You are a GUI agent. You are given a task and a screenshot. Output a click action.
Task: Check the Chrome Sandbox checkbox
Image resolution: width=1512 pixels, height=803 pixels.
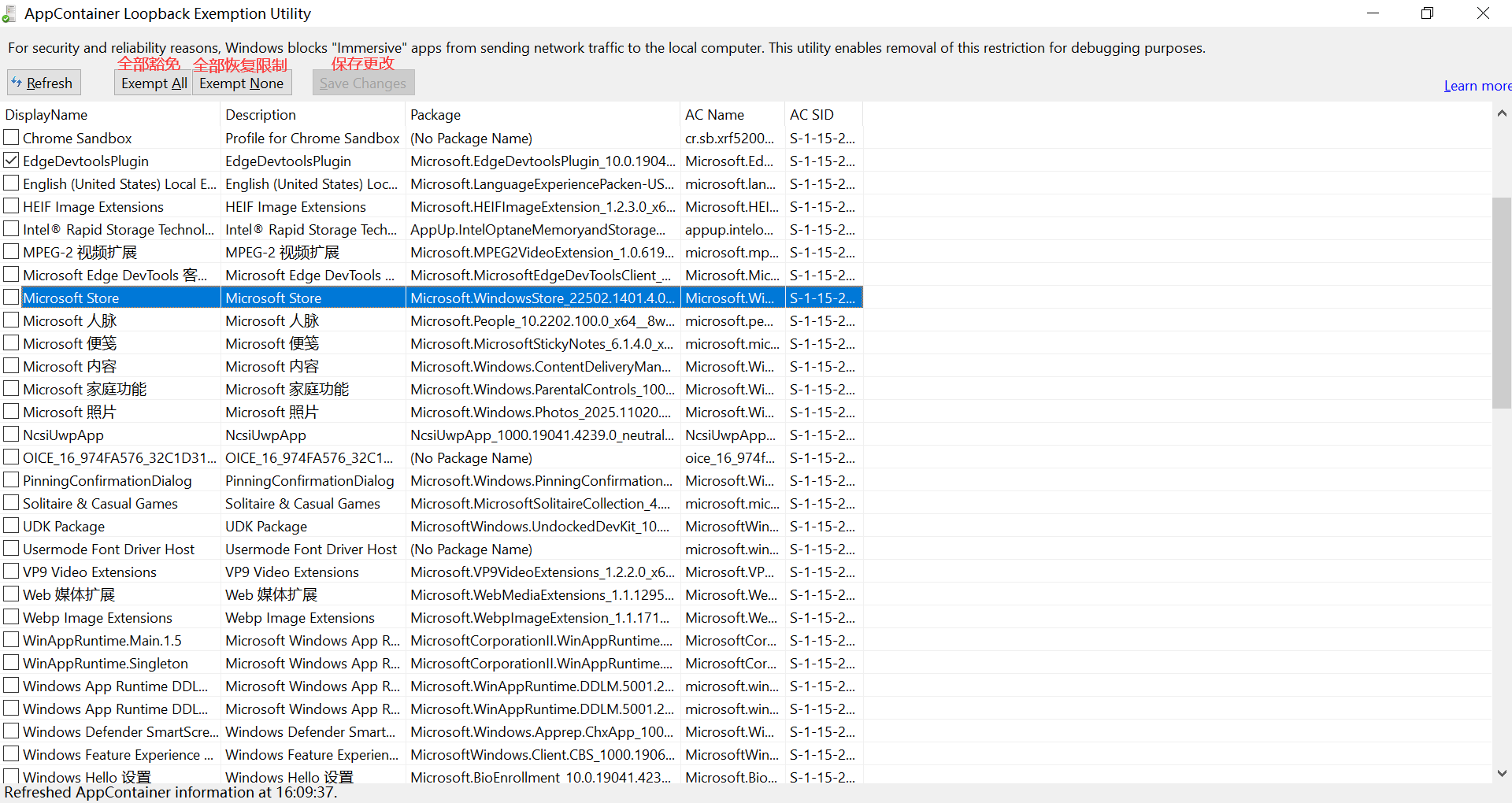(x=11, y=137)
